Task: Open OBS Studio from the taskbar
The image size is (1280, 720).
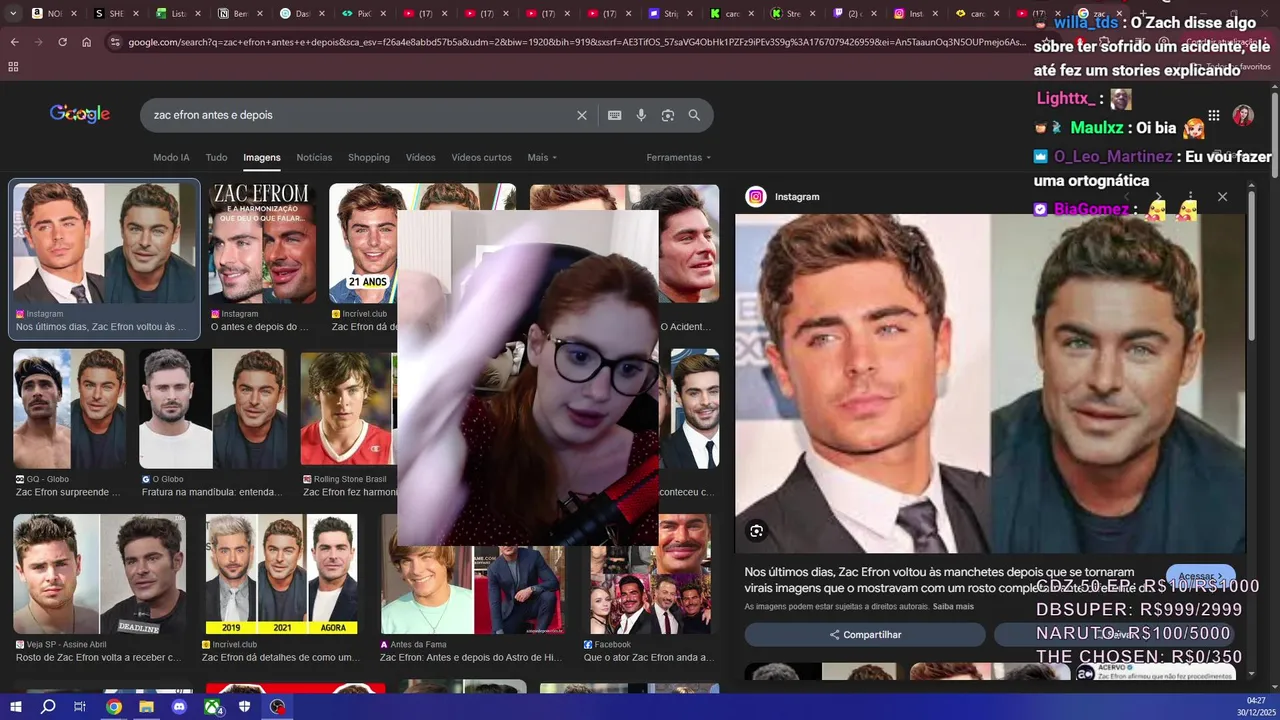Action: click(x=278, y=707)
